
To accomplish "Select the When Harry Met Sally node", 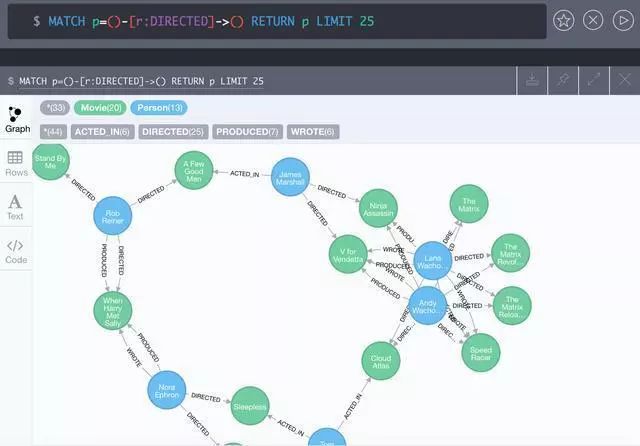I will click(x=113, y=311).
